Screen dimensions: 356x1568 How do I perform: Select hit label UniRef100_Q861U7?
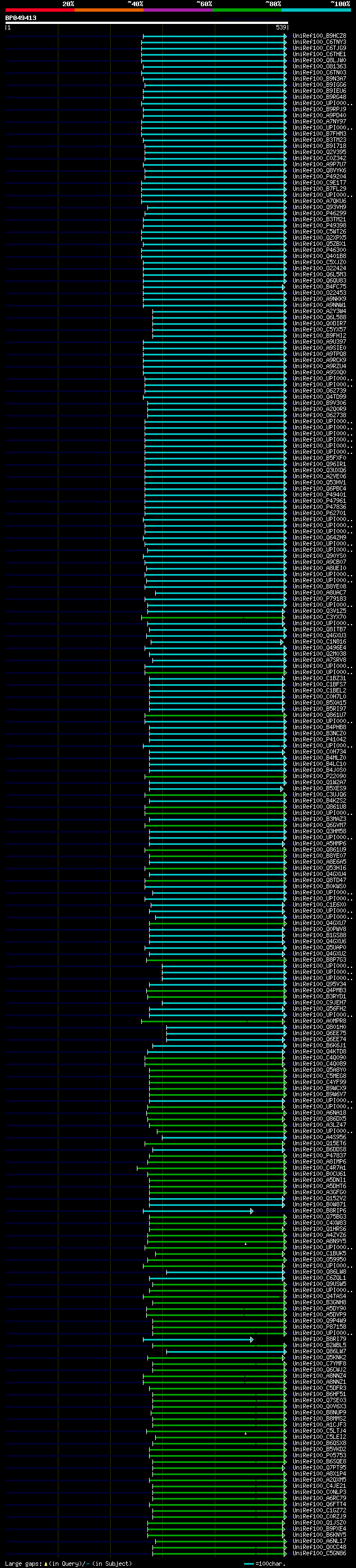pos(319,715)
